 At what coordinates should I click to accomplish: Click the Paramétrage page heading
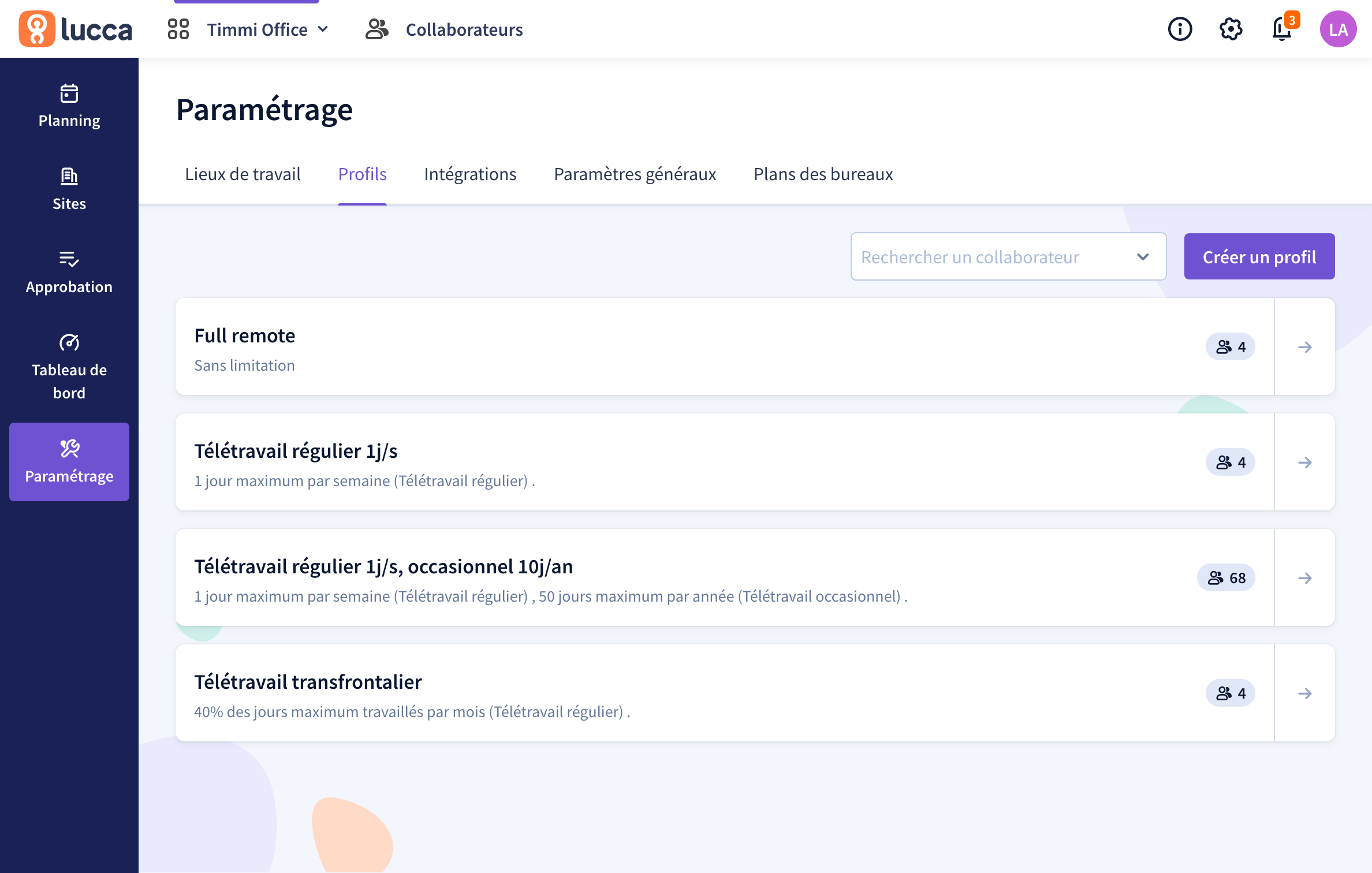tap(264, 109)
